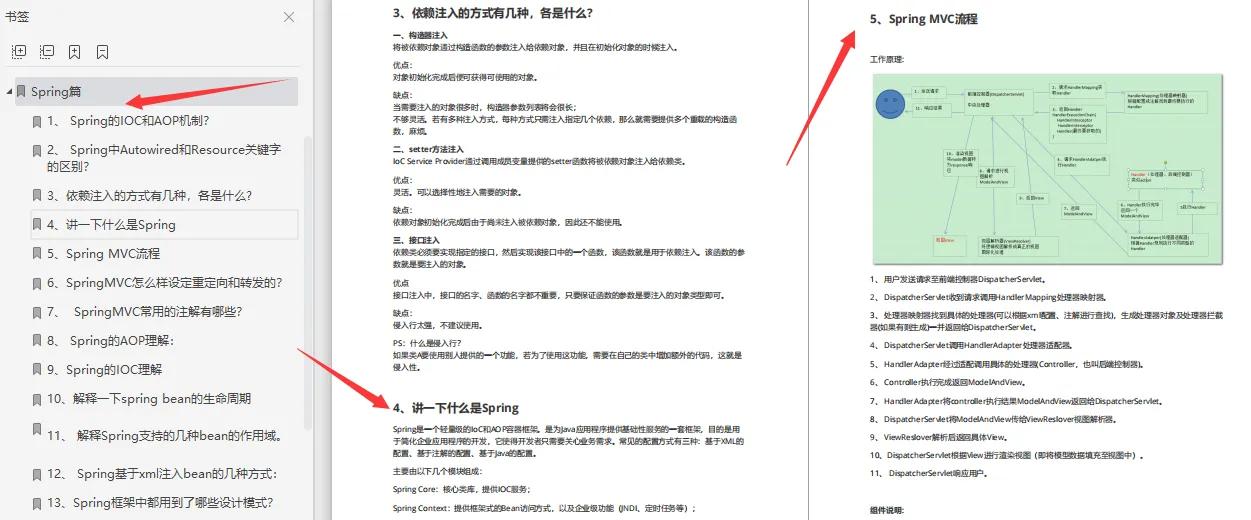
Task: Open bookmark 13、Spring框架中都用到了哪些设计模式
Action: (x=160, y=503)
